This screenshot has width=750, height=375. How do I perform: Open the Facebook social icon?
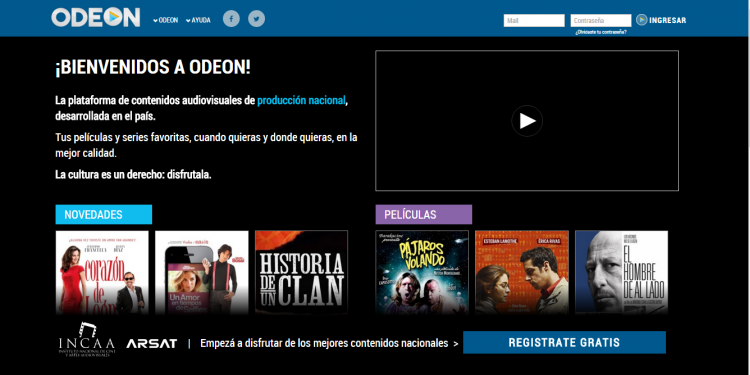coord(232,19)
